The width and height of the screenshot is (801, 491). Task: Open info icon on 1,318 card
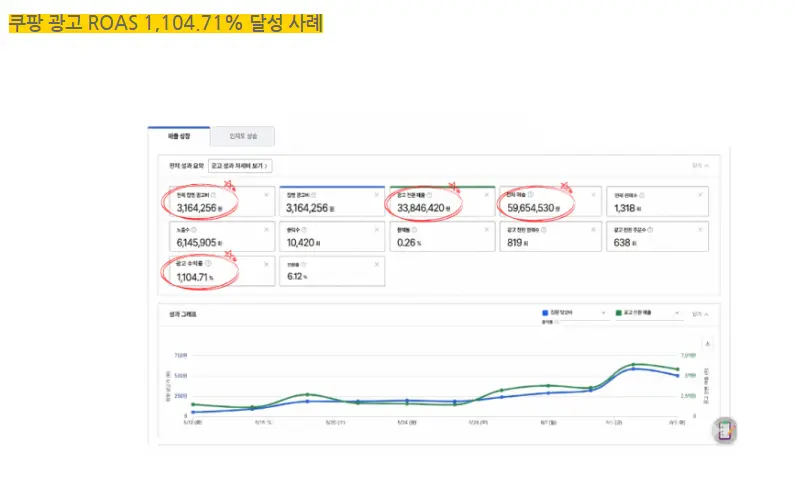[x=642, y=195]
